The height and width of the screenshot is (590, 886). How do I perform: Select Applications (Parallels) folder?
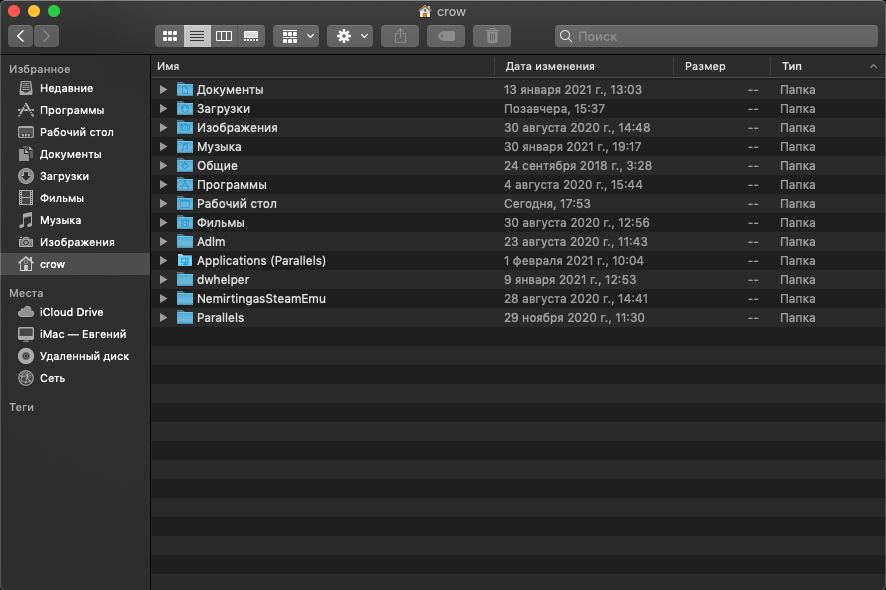coord(518,261)
